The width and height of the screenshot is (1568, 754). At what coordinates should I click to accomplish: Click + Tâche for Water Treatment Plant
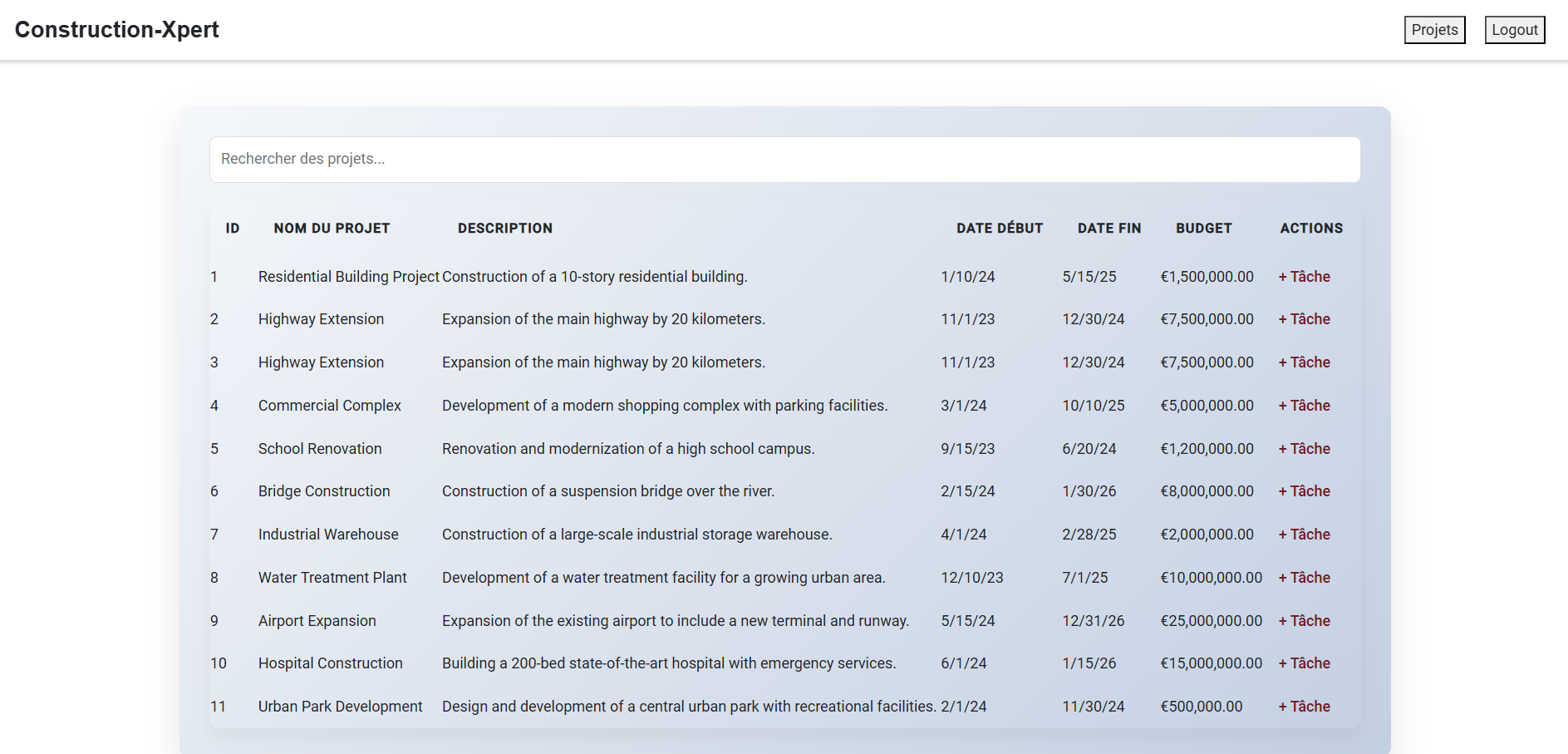point(1304,578)
